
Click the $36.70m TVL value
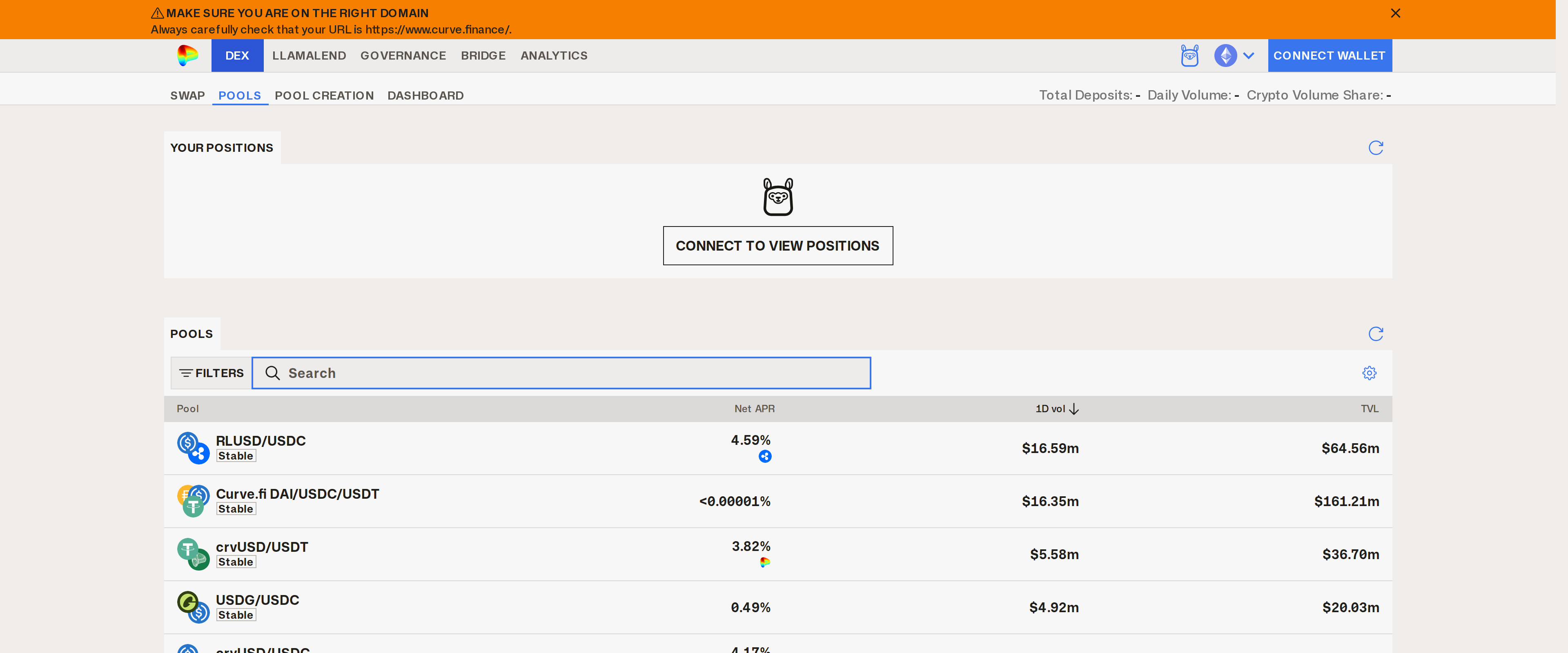point(1351,554)
